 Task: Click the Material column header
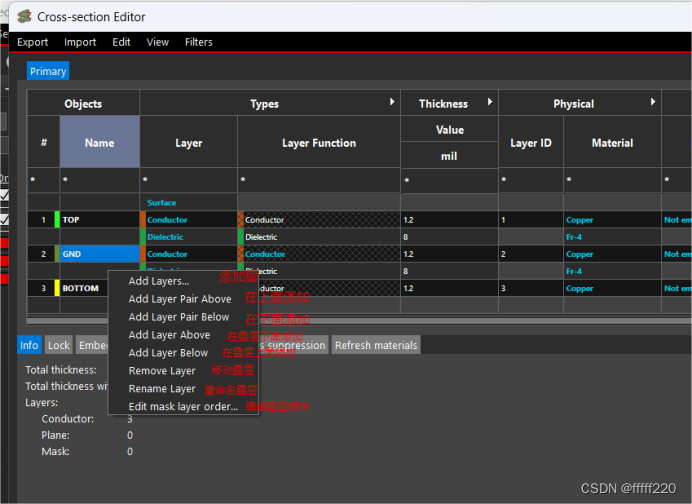click(613, 142)
